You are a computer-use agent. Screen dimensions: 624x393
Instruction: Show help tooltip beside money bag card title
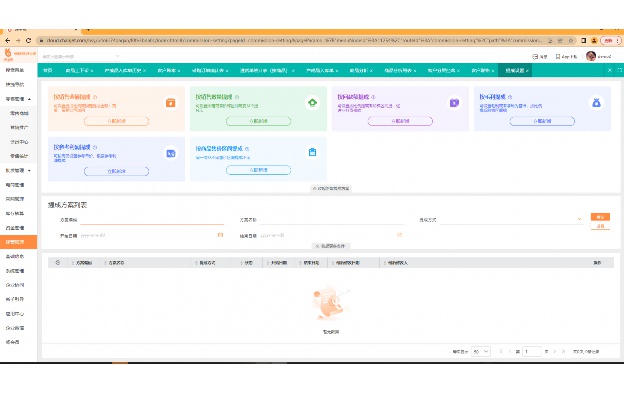click(510, 97)
